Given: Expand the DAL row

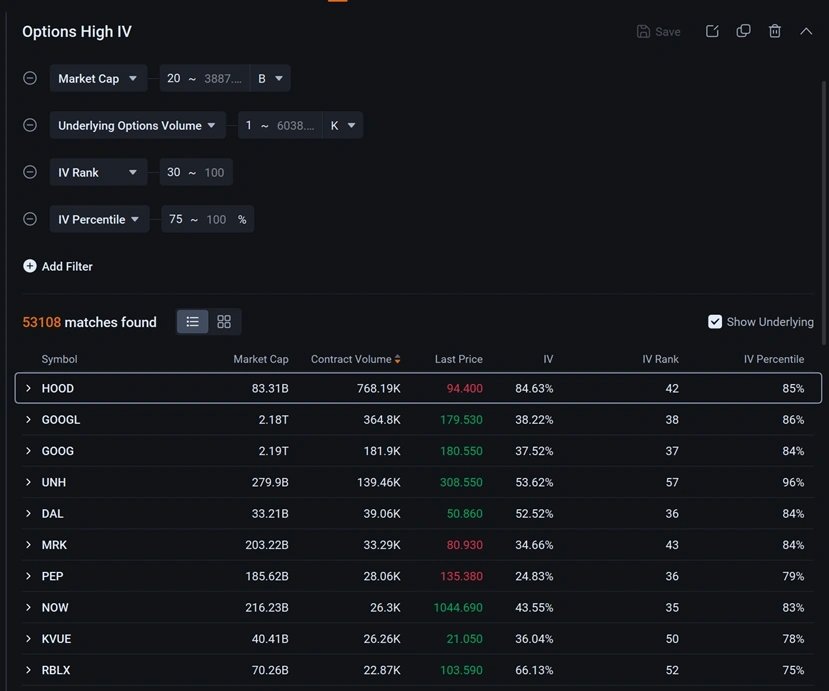Looking at the screenshot, I should click(29, 513).
